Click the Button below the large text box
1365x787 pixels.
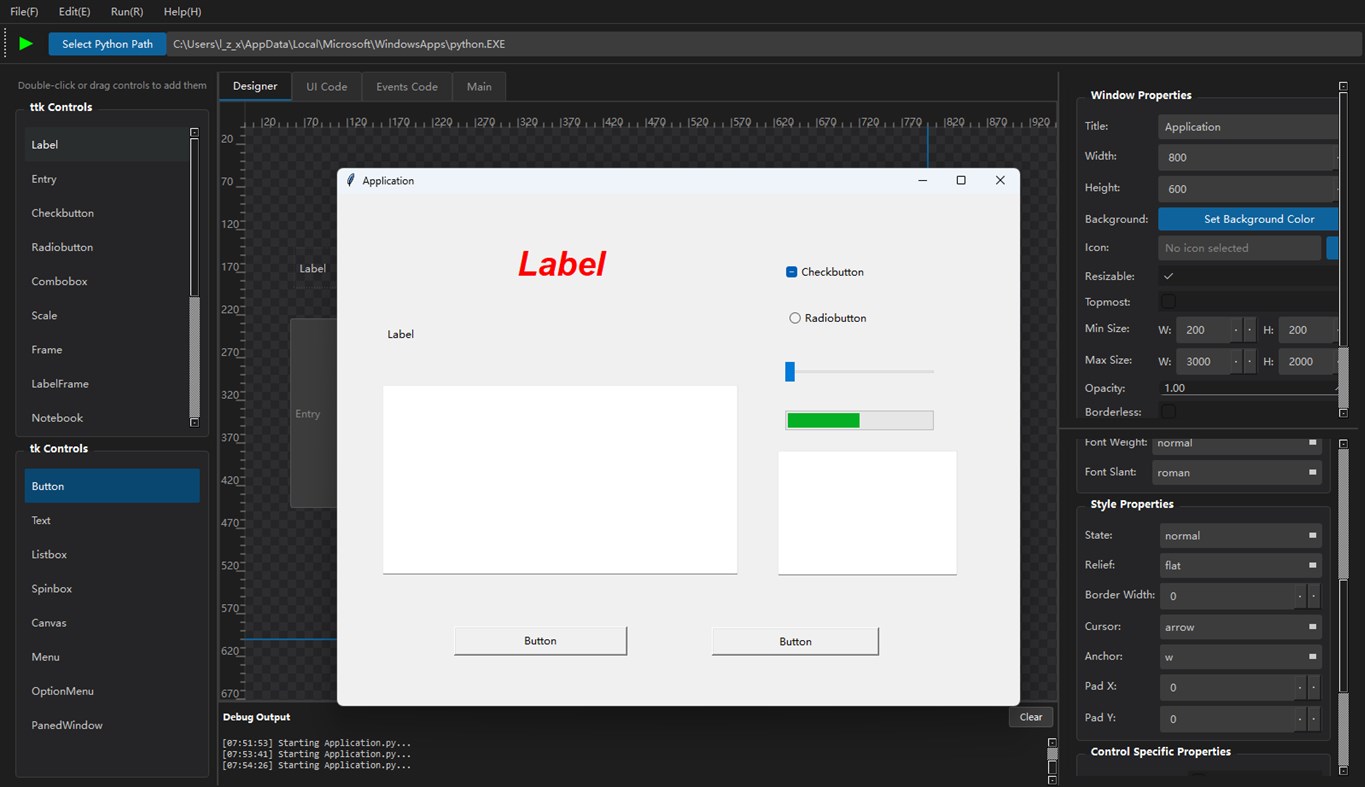540,641
